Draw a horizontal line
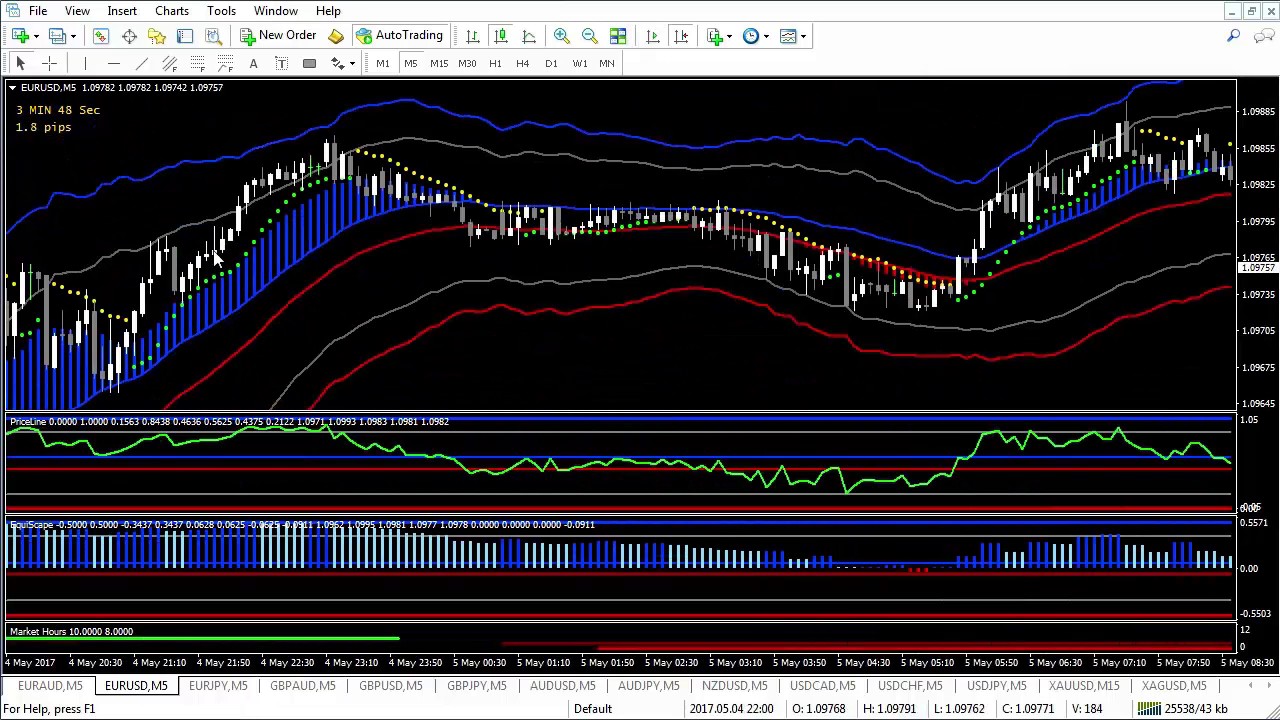1280x720 pixels. (x=113, y=63)
